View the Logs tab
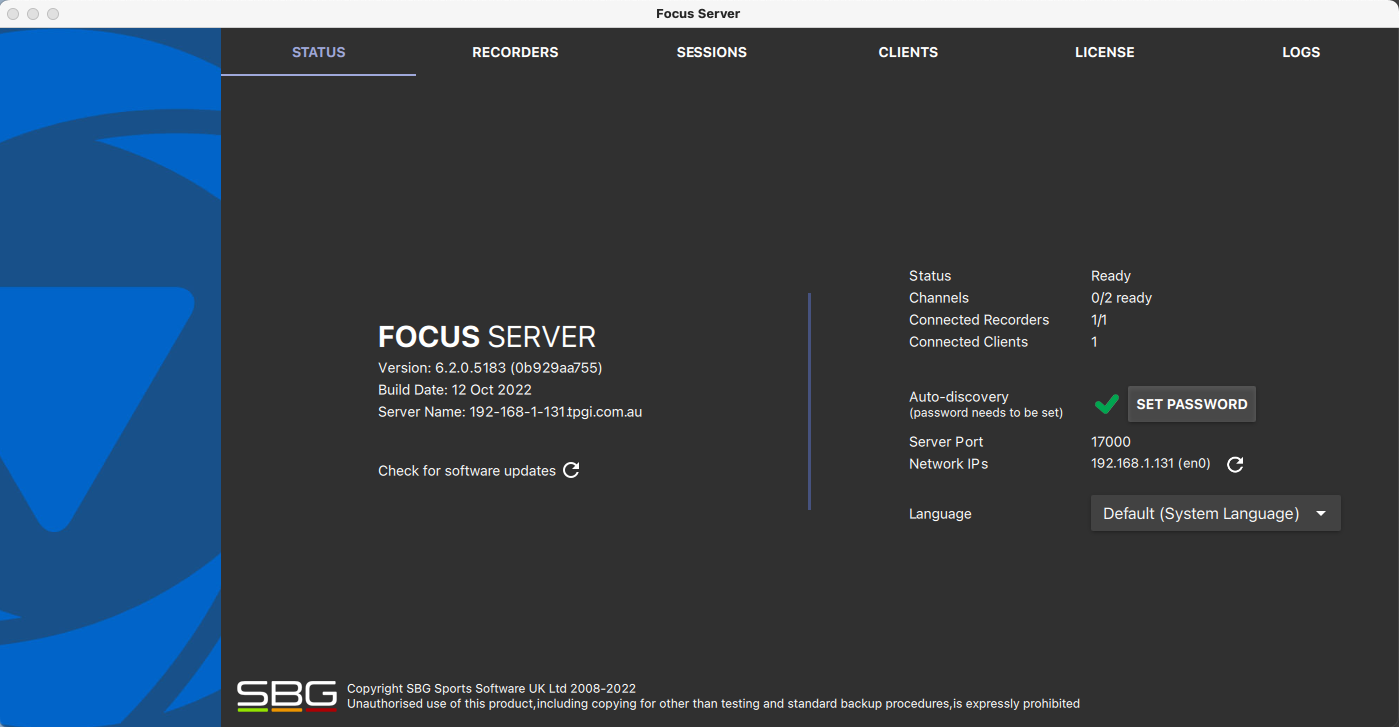Viewport: 1399px width, 727px height. point(1301,52)
